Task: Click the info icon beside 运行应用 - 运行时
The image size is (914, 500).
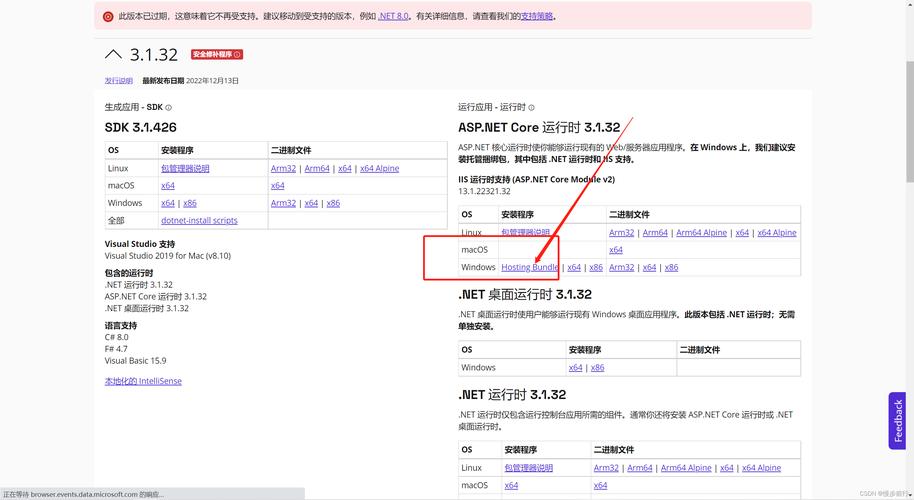Action: [x=532, y=107]
